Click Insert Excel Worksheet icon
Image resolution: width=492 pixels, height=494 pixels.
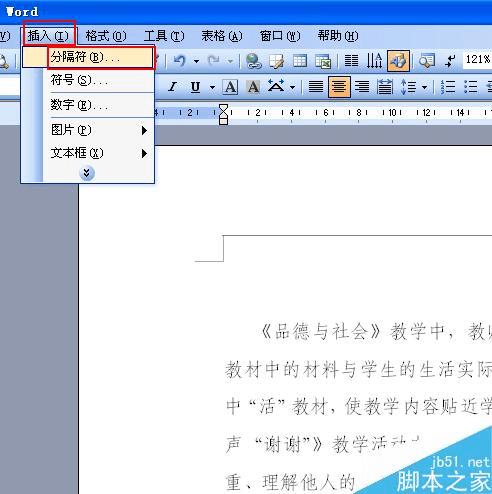click(x=323, y=61)
